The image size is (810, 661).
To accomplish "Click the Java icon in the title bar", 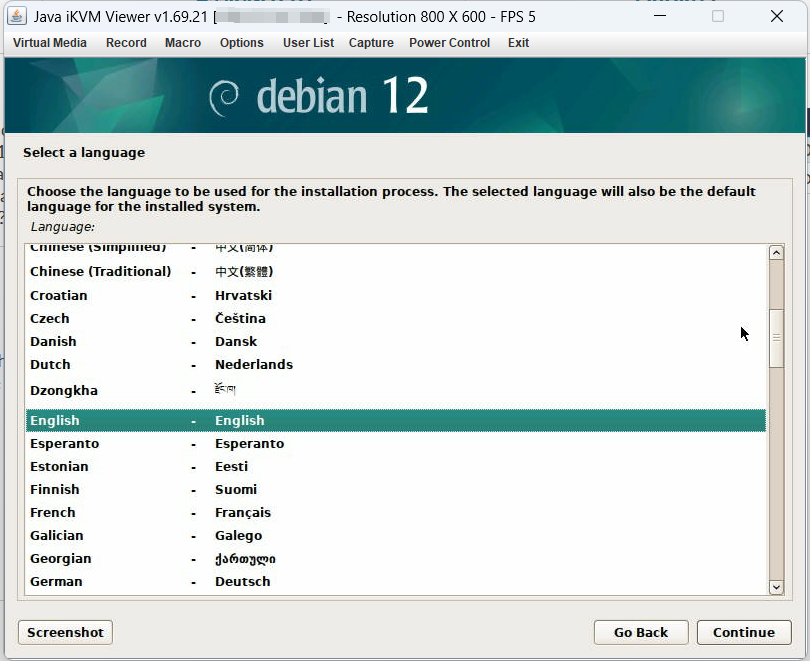I will pyautogui.click(x=16, y=16).
